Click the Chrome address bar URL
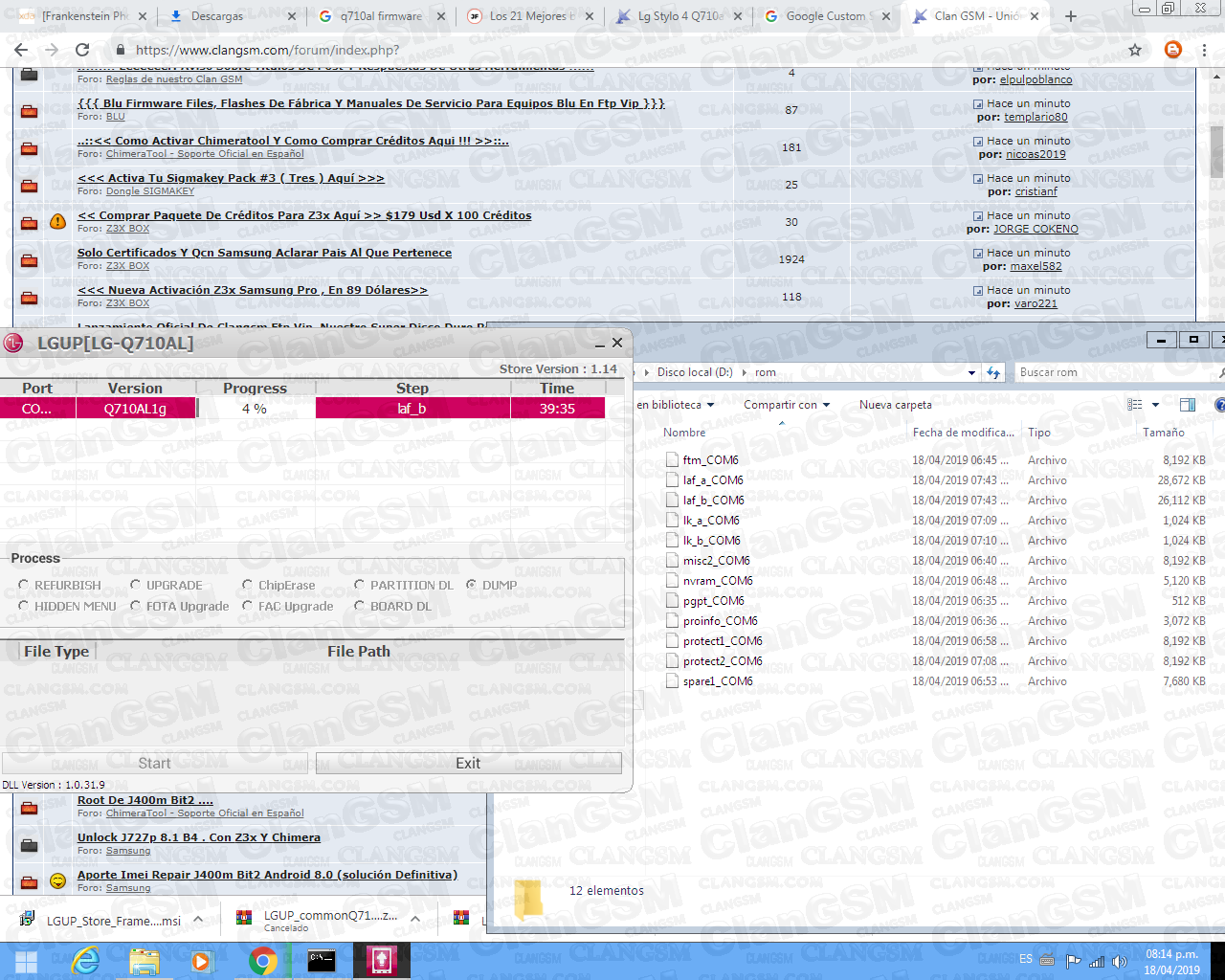Screen dimensions: 1225x980 pos(268,50)
